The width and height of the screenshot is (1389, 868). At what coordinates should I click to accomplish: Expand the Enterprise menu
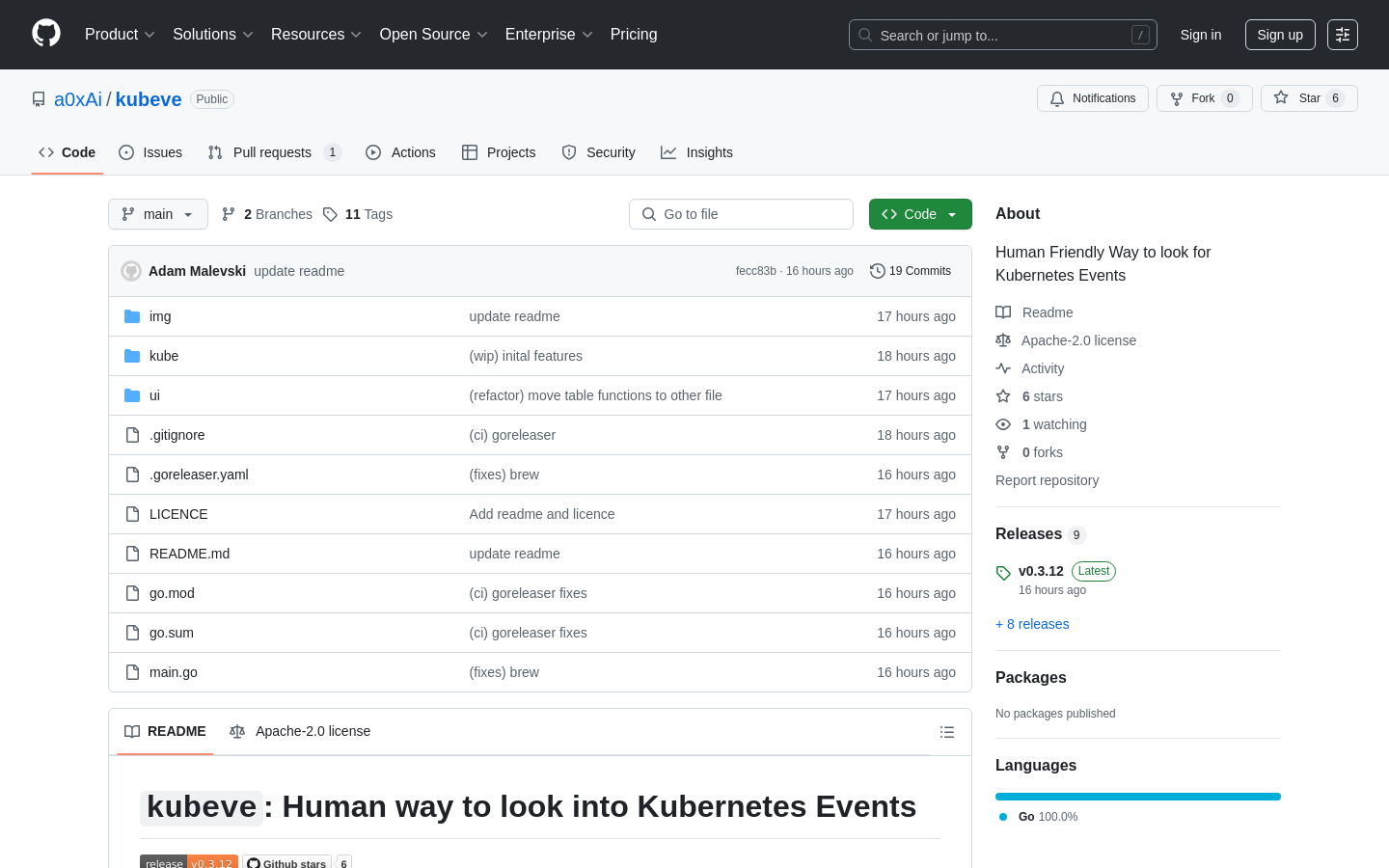(x=549, y=35)
